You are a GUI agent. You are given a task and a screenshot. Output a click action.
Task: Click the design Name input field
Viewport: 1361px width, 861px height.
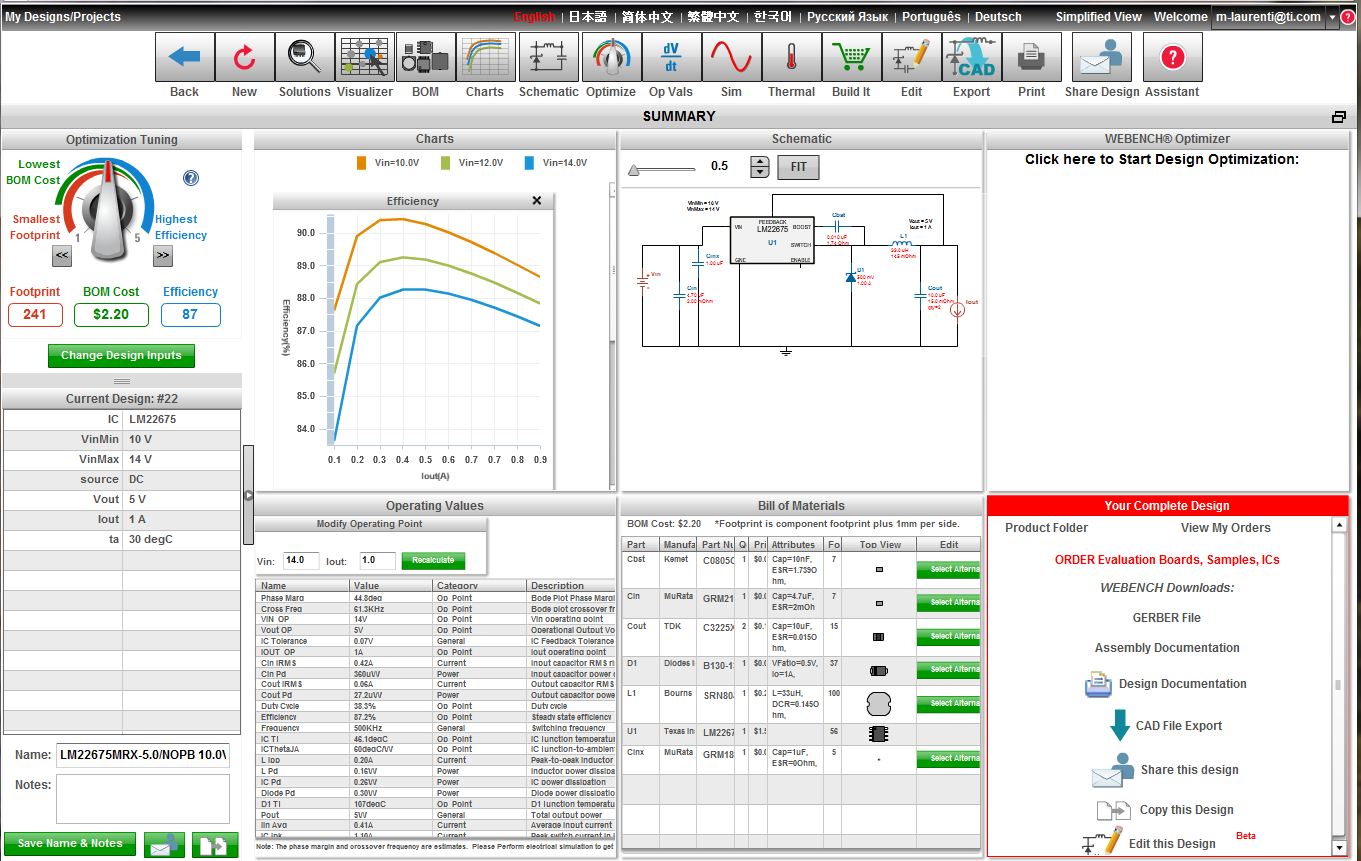[143, 755]
